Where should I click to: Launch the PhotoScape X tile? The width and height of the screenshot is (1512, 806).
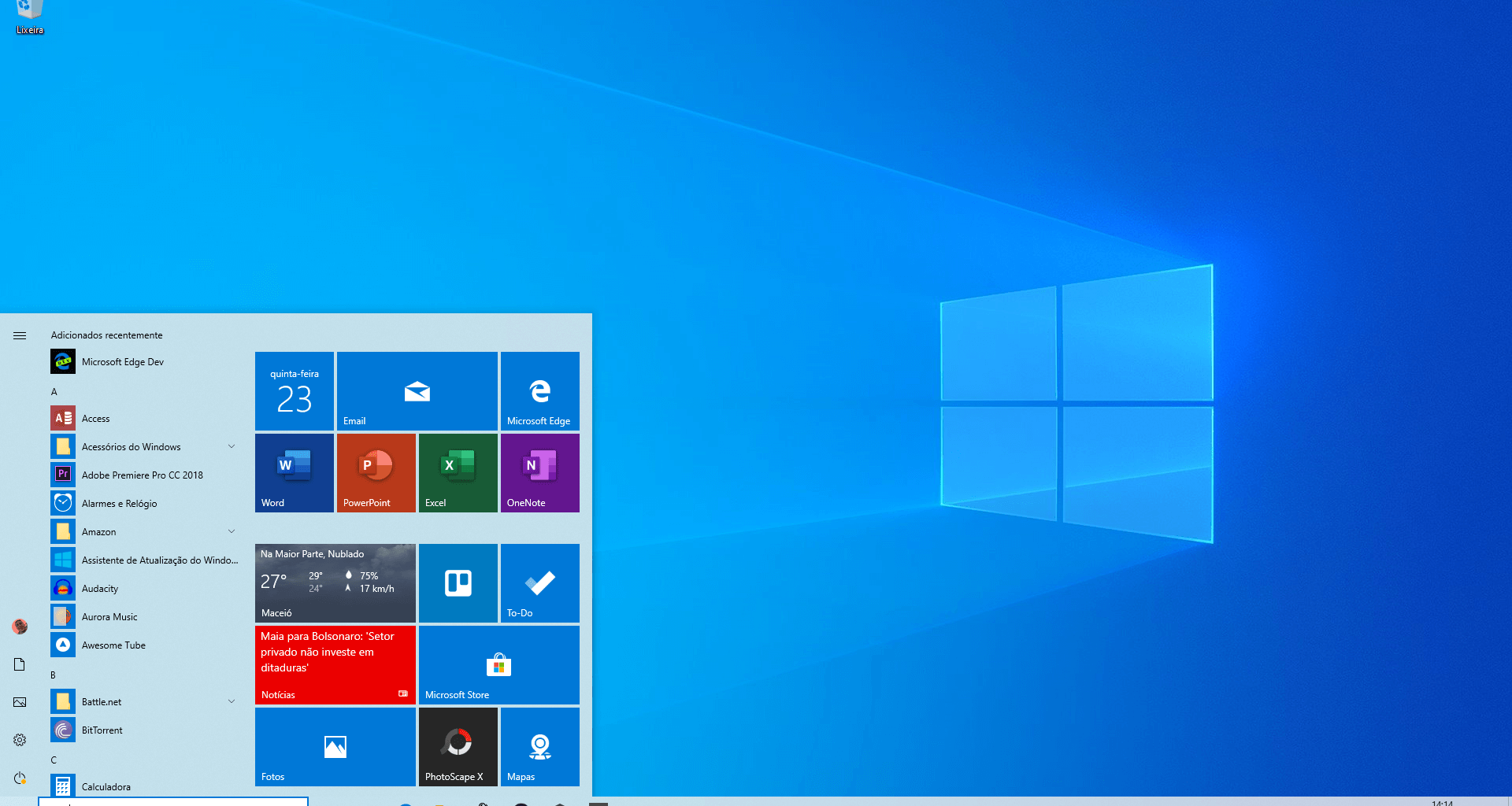pos(458,746)
